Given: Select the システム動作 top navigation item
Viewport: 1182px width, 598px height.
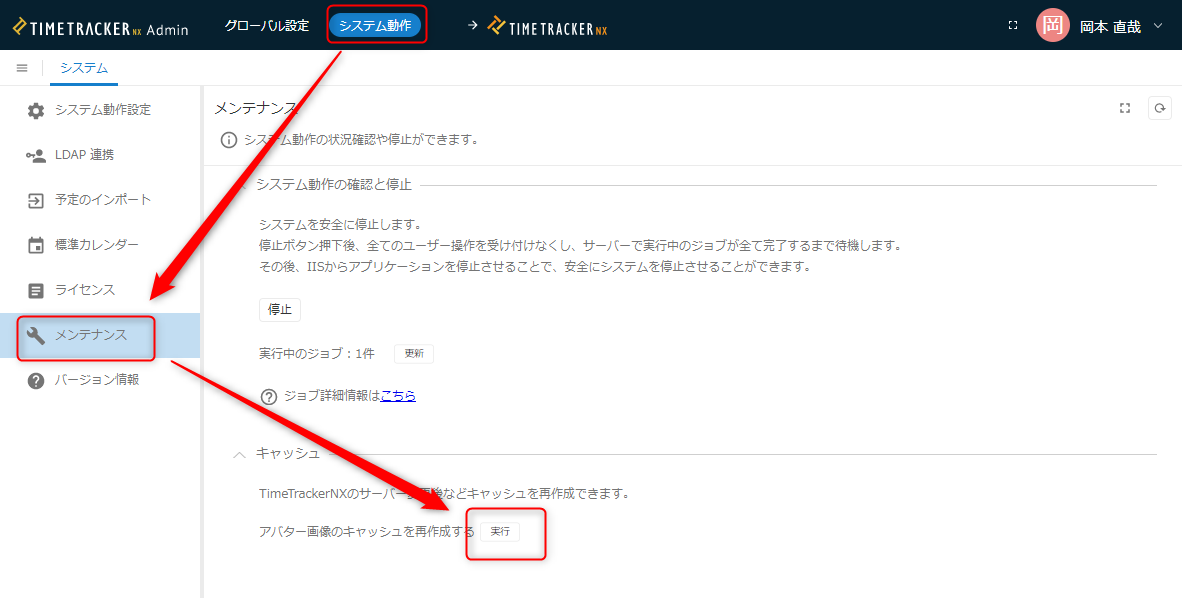Looking at the screenshot, I should click(375, 26).
